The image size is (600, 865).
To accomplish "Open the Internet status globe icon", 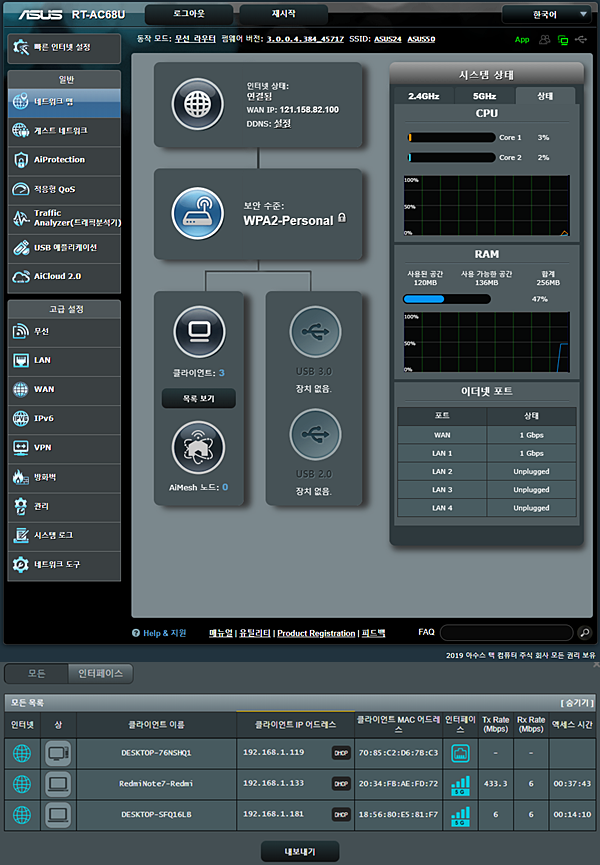I will coord(197,104).
